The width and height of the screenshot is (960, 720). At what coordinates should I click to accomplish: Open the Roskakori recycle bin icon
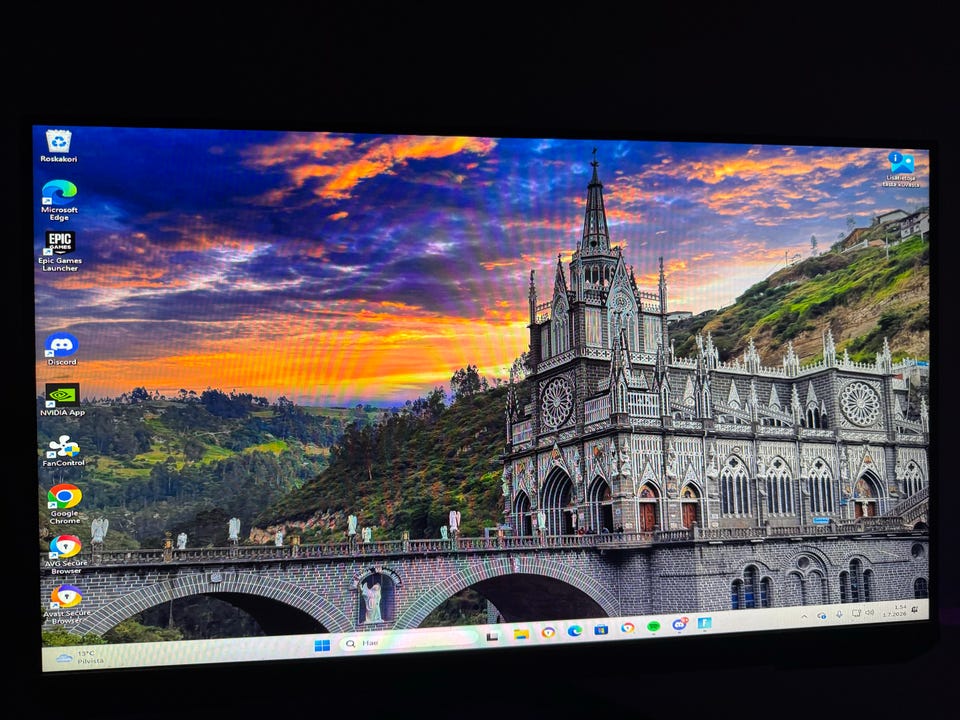click(59, 146)
